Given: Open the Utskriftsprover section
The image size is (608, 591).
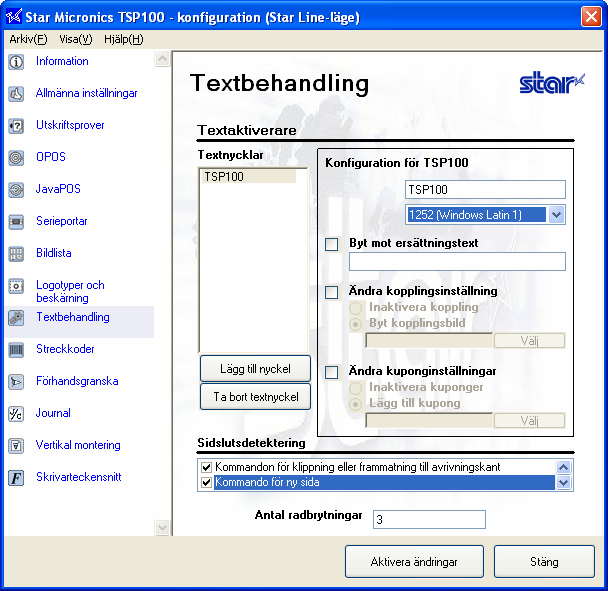Looking at the screenshot, I should pos(70,125).
